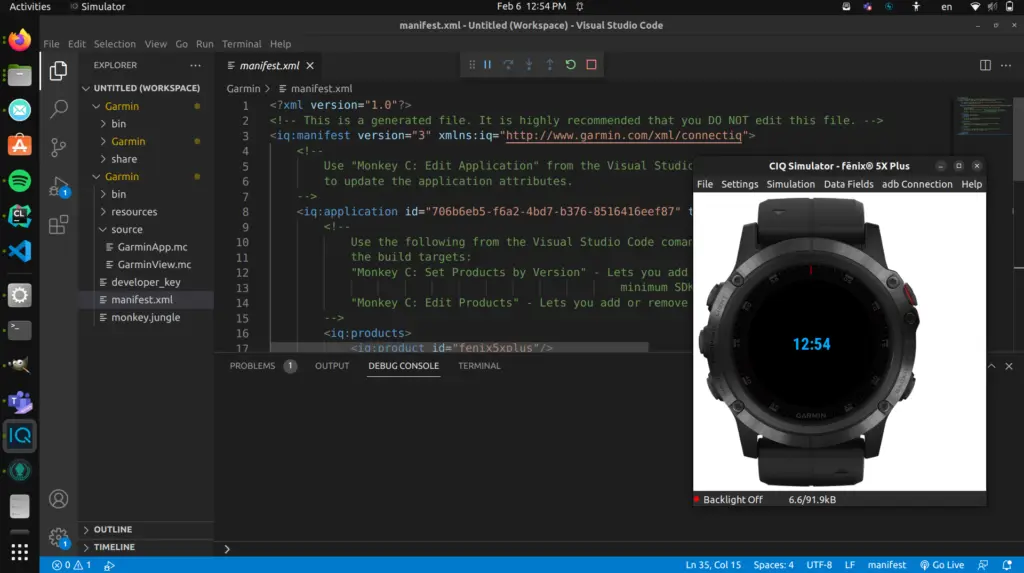This screenshot has width=1024, height=573.
Task: Change UTF-8 file encoding
Action: pyautogui.click(x=819, y=565)
